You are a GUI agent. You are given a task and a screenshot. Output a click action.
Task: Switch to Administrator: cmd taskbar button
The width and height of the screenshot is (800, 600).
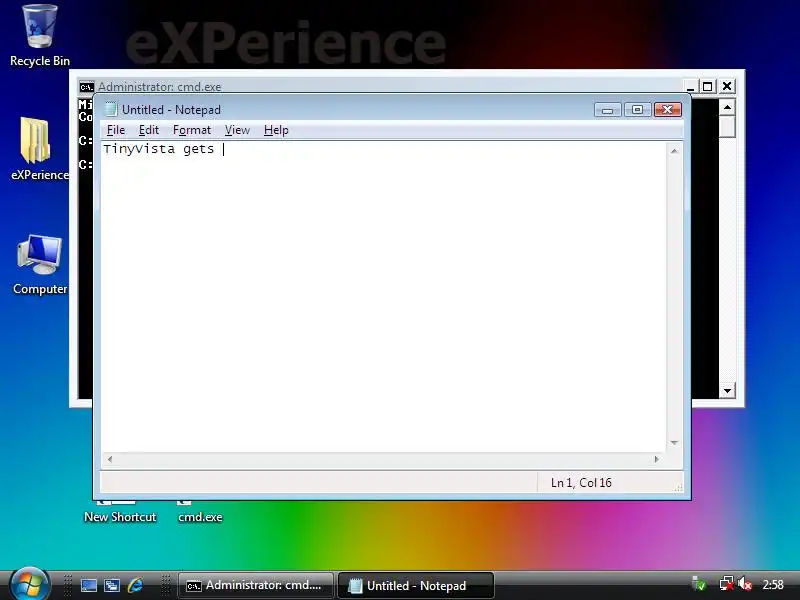(x=255, y=585)
